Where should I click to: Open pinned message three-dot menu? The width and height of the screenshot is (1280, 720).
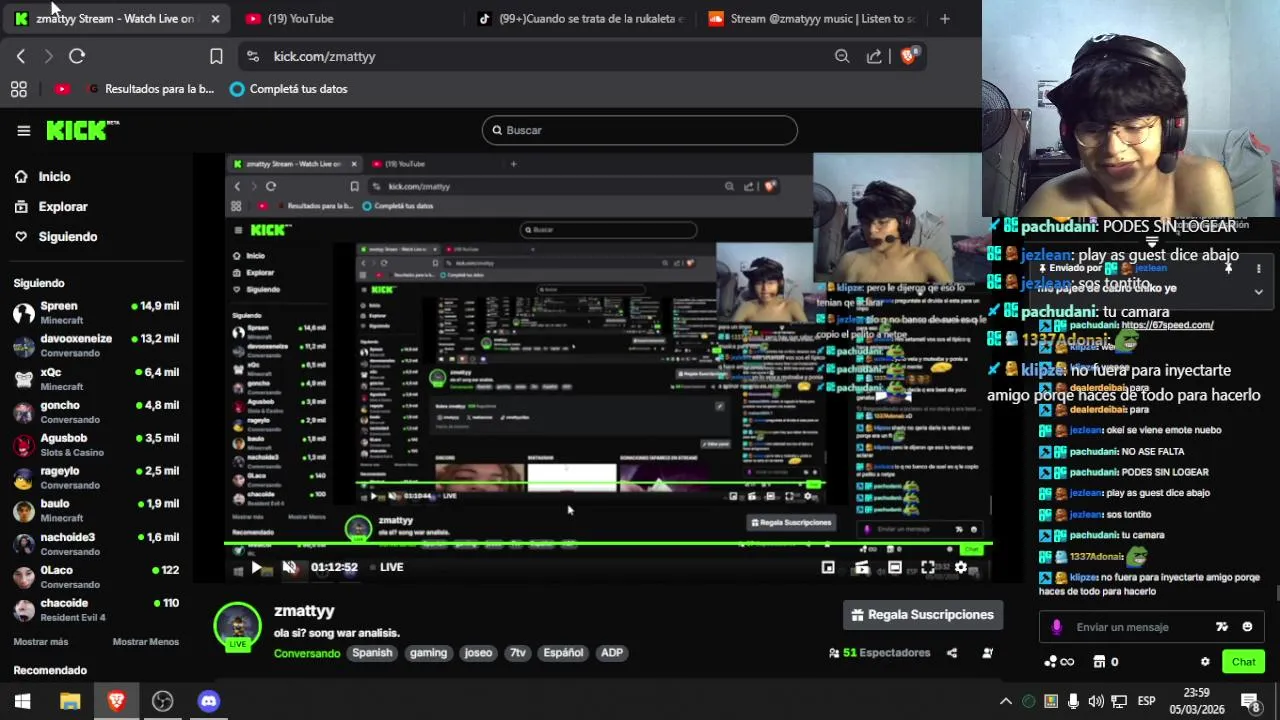coord(1258,268)
